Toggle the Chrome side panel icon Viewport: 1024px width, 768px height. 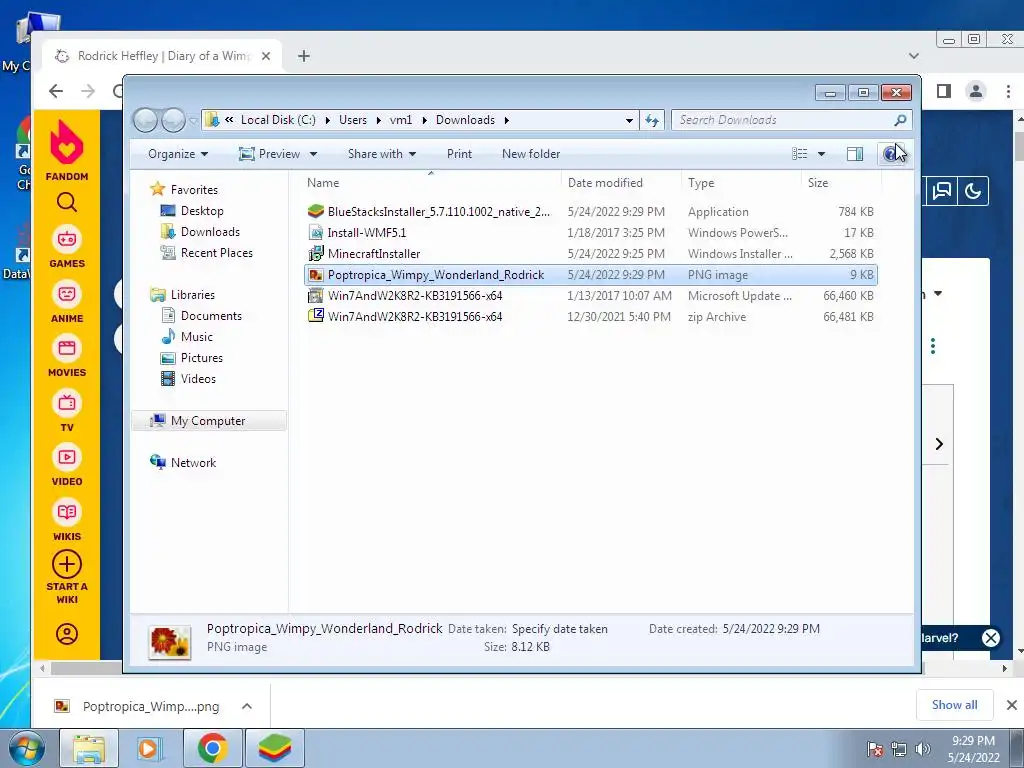click(944, 91)
